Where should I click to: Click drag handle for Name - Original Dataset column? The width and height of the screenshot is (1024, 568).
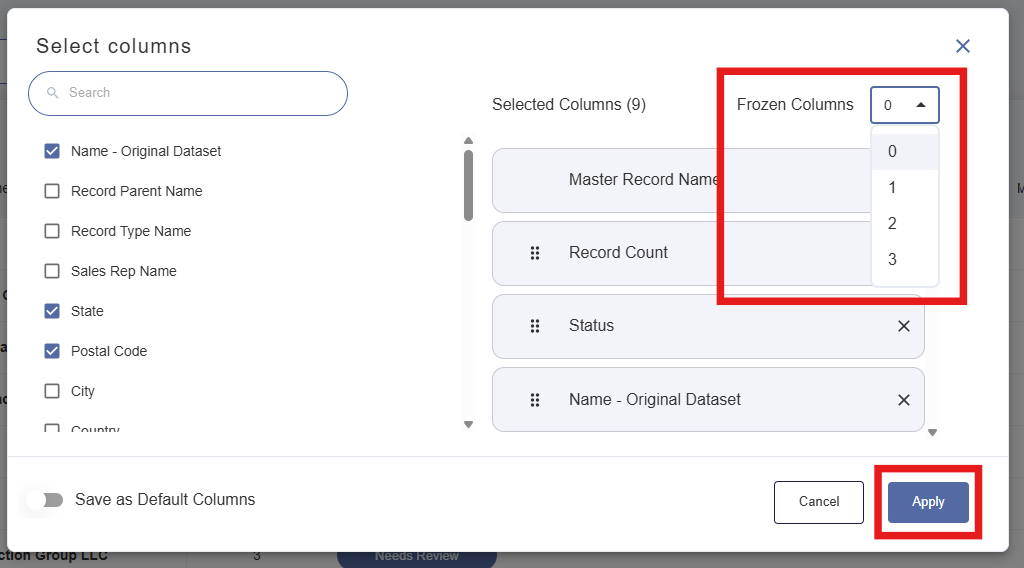pos(535,400)
